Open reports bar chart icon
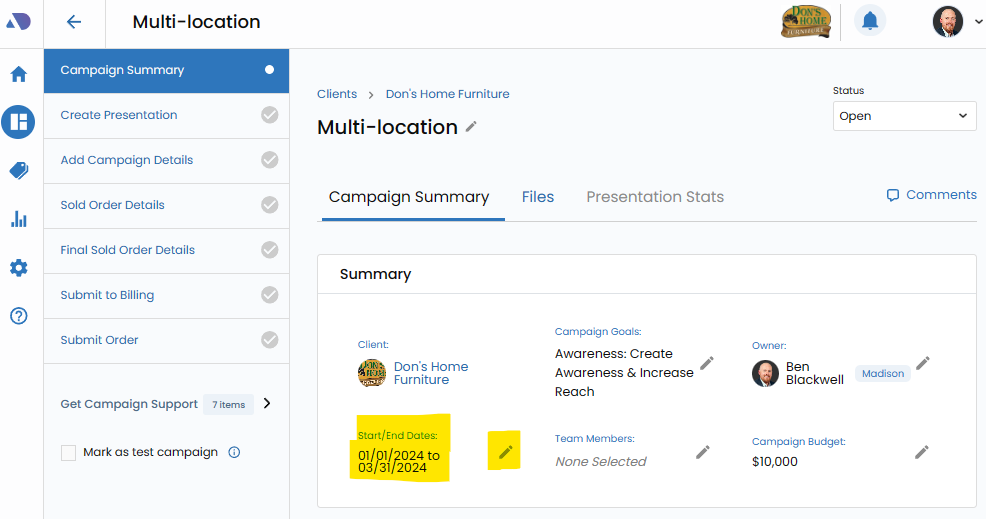The image size is (986, 519). click(x=18, y=219)
